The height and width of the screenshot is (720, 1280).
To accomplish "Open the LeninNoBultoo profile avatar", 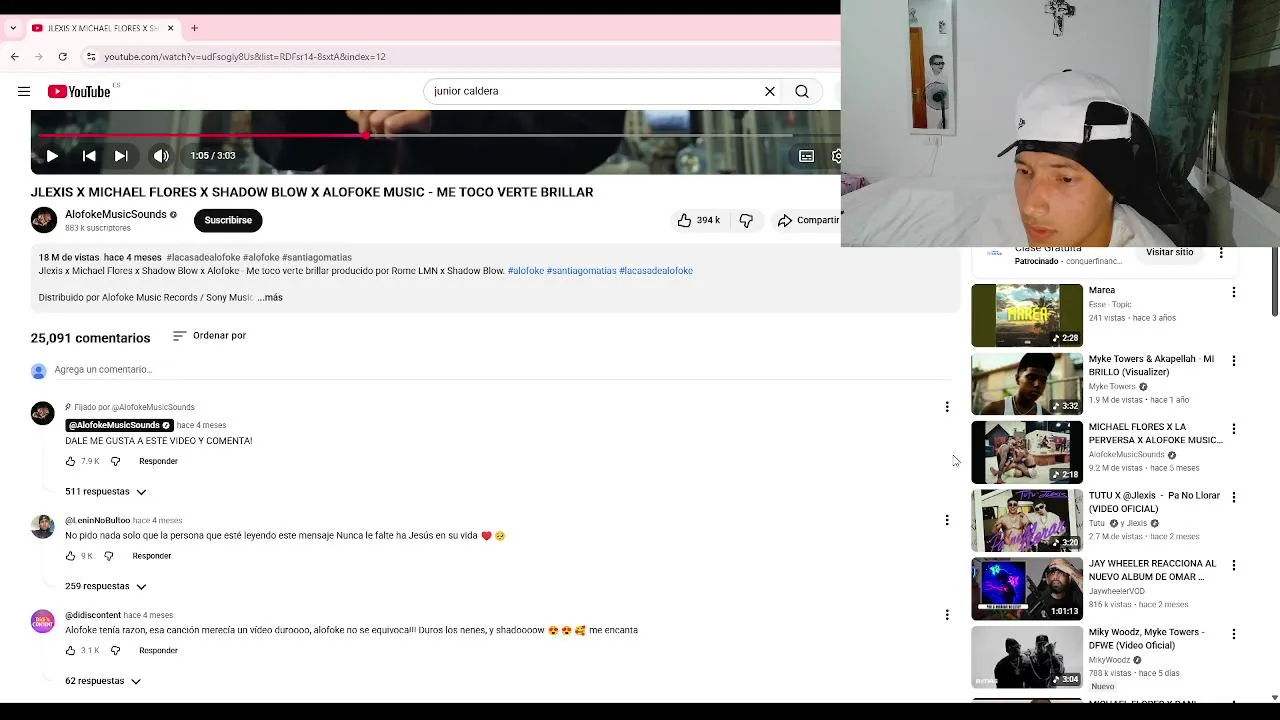I will [42, 527].
